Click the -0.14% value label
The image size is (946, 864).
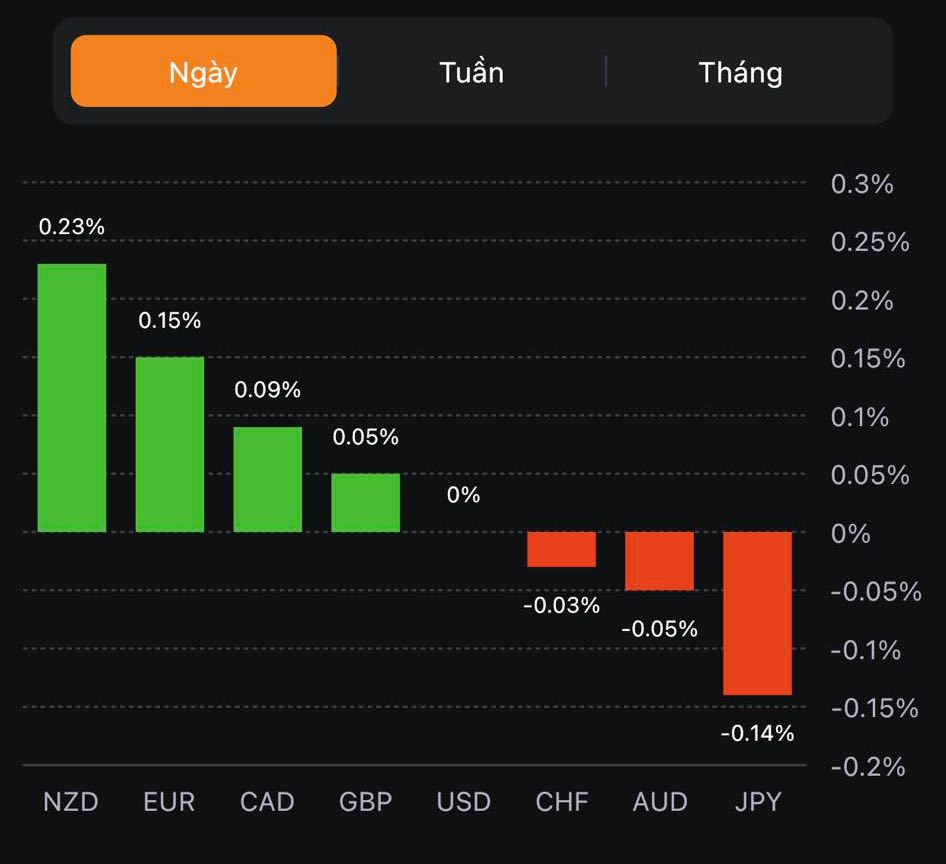758,734
